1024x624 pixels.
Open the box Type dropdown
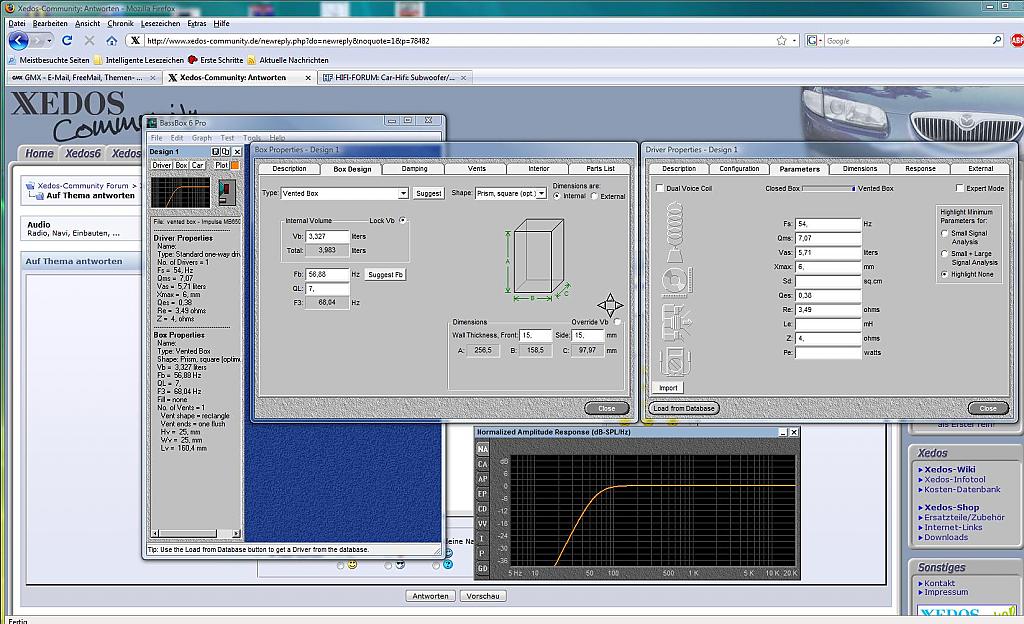(403, 193)
